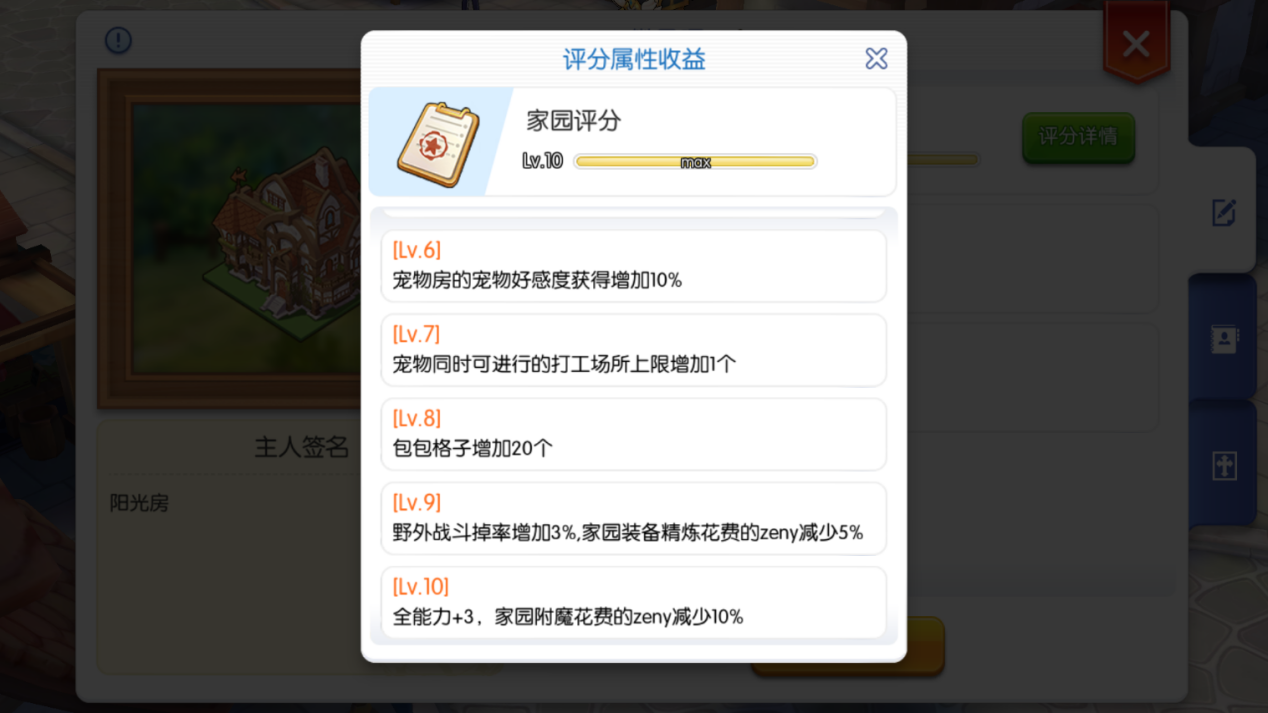This screenshot has width=1268, height=713.
Task: Click the 主人签名 heading
Action: (x=301, y=447)
